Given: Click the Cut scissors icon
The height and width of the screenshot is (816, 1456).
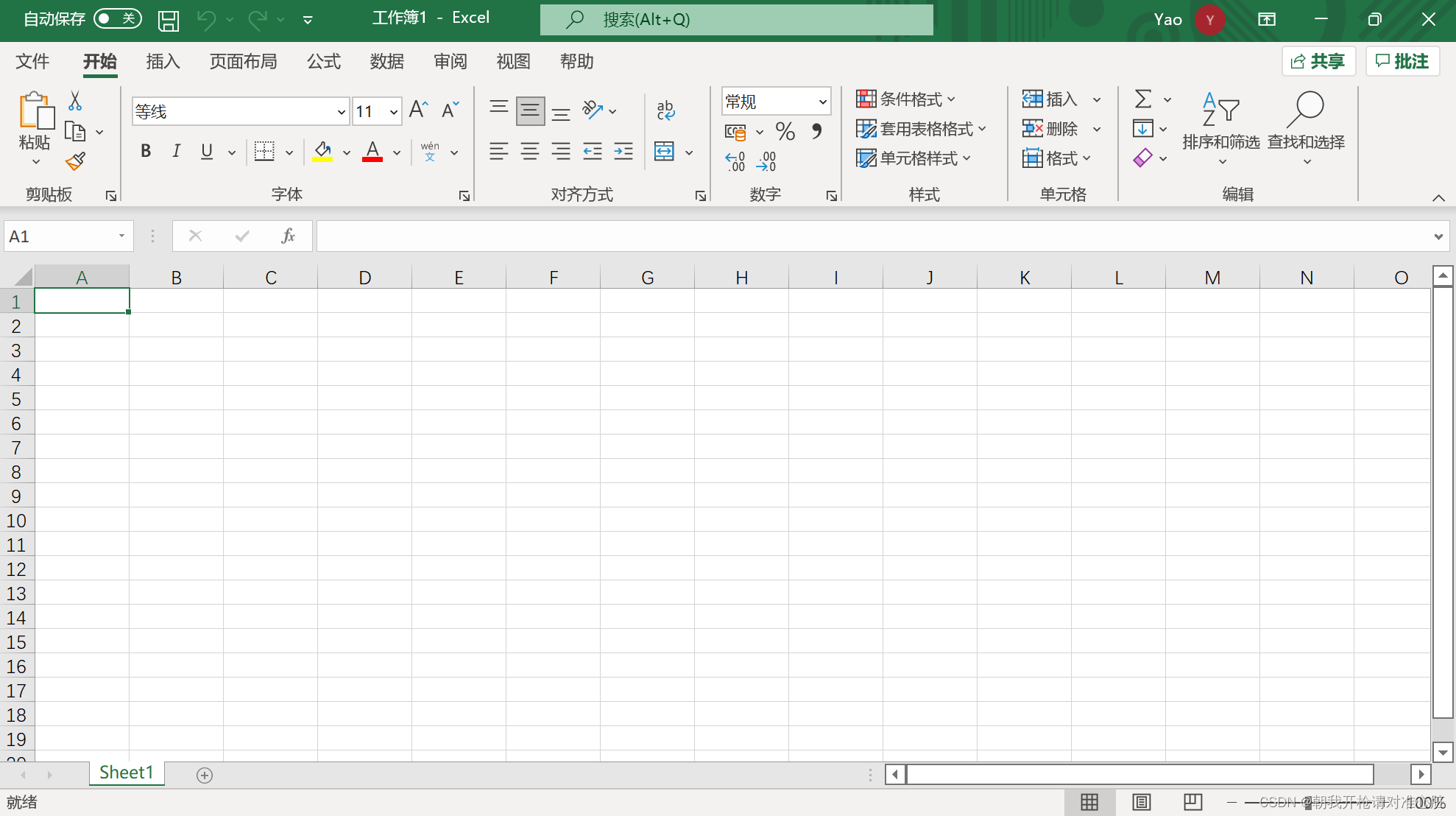Looking at the screenshot, I should pos(75,101).
